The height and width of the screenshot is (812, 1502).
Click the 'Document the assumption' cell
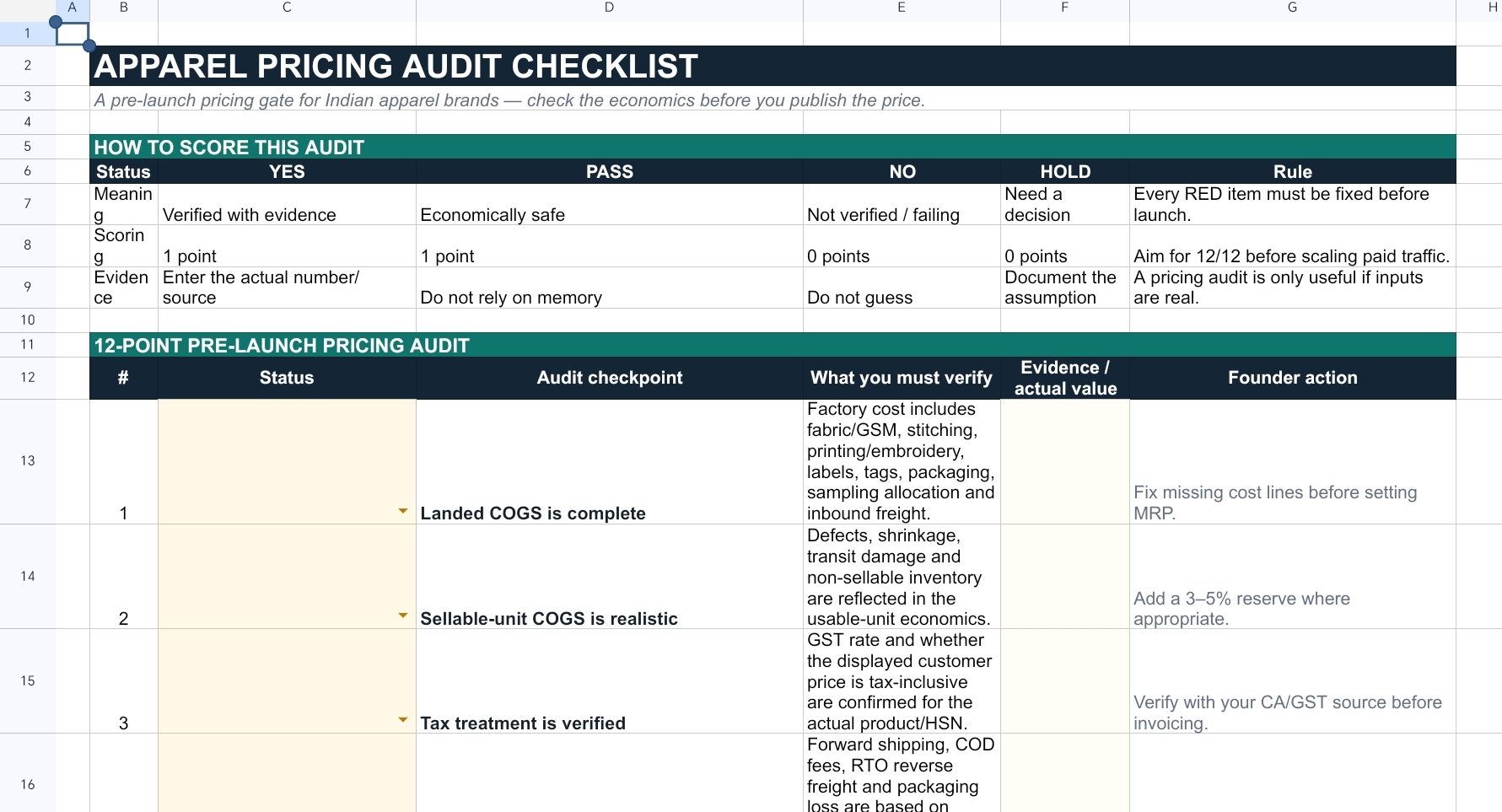pyautogui.click(x=1065, y=288)
